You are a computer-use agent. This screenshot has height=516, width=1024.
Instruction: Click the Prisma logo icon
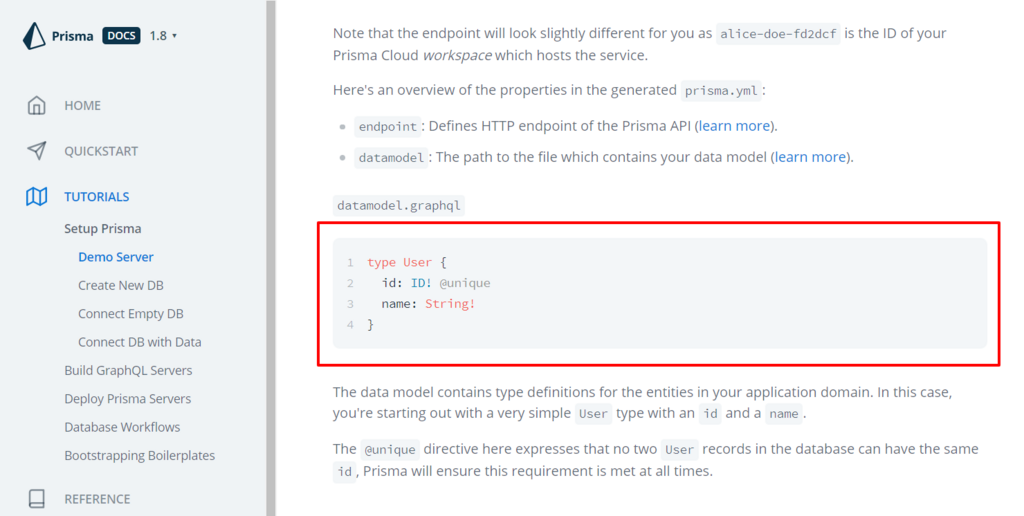click(x=34, y=36)
